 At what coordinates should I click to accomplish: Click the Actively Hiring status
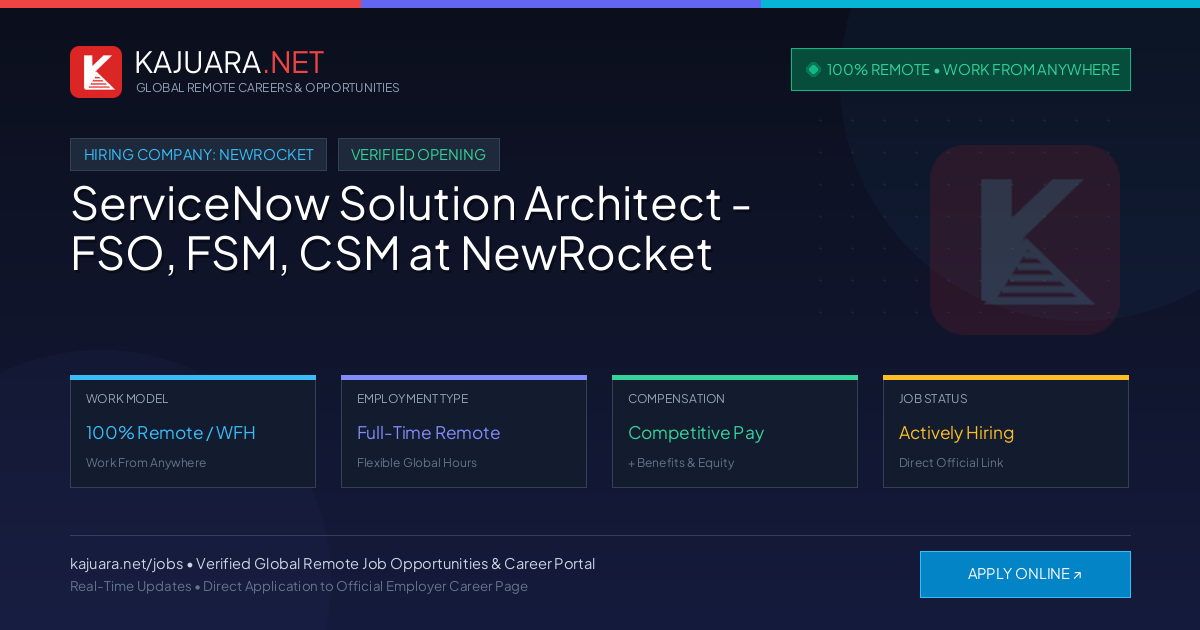coord(956,433)
